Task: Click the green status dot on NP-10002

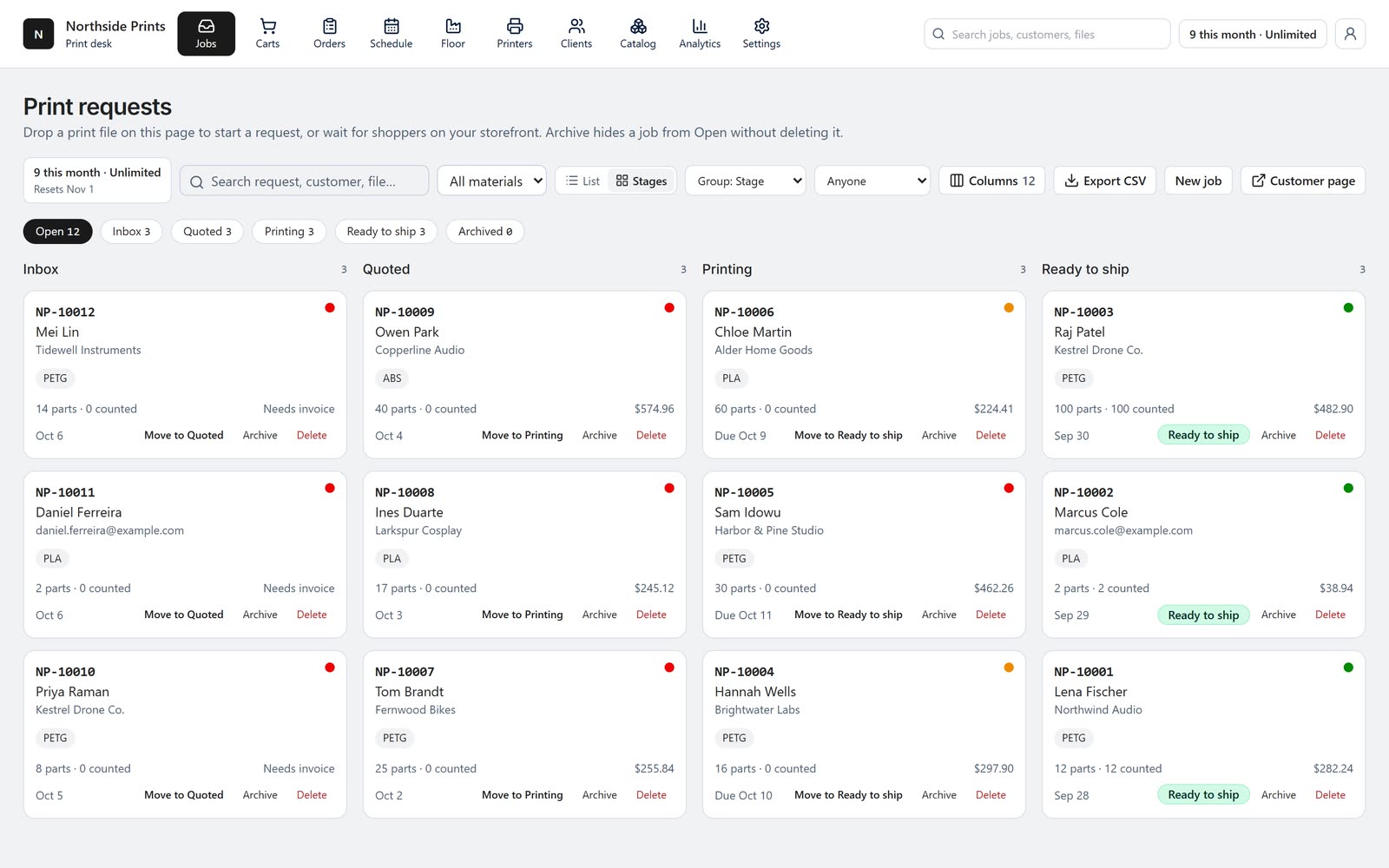Action: pos(1348,488)
